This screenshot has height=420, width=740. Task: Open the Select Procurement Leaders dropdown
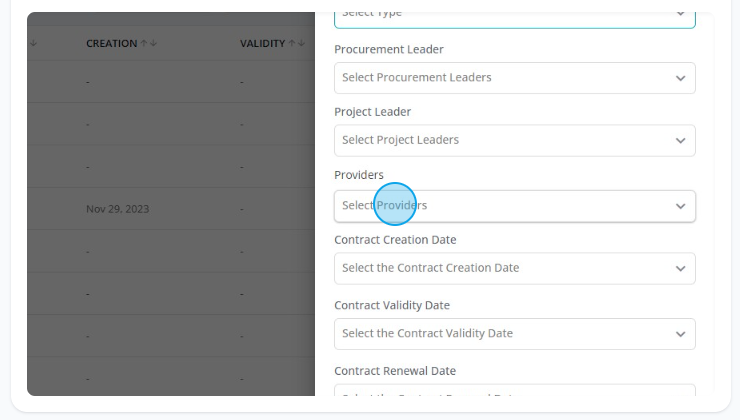(x=514, y=78)
